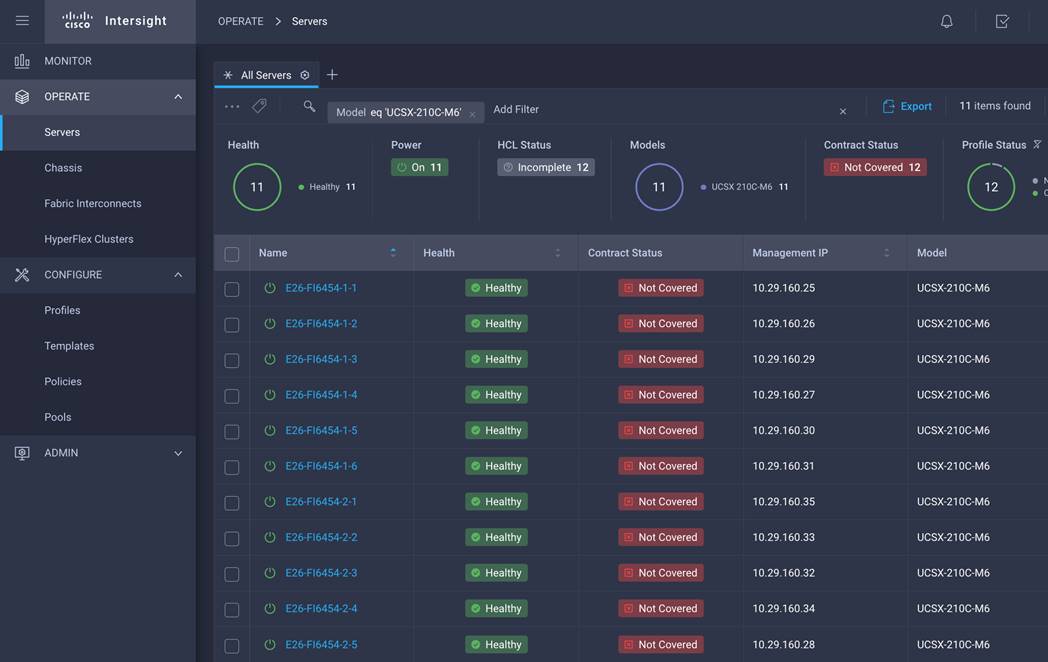Click power icon for E26-FI6454-2-2
The height and width of the screenshot is (662, 1048).
click(270, 537)
